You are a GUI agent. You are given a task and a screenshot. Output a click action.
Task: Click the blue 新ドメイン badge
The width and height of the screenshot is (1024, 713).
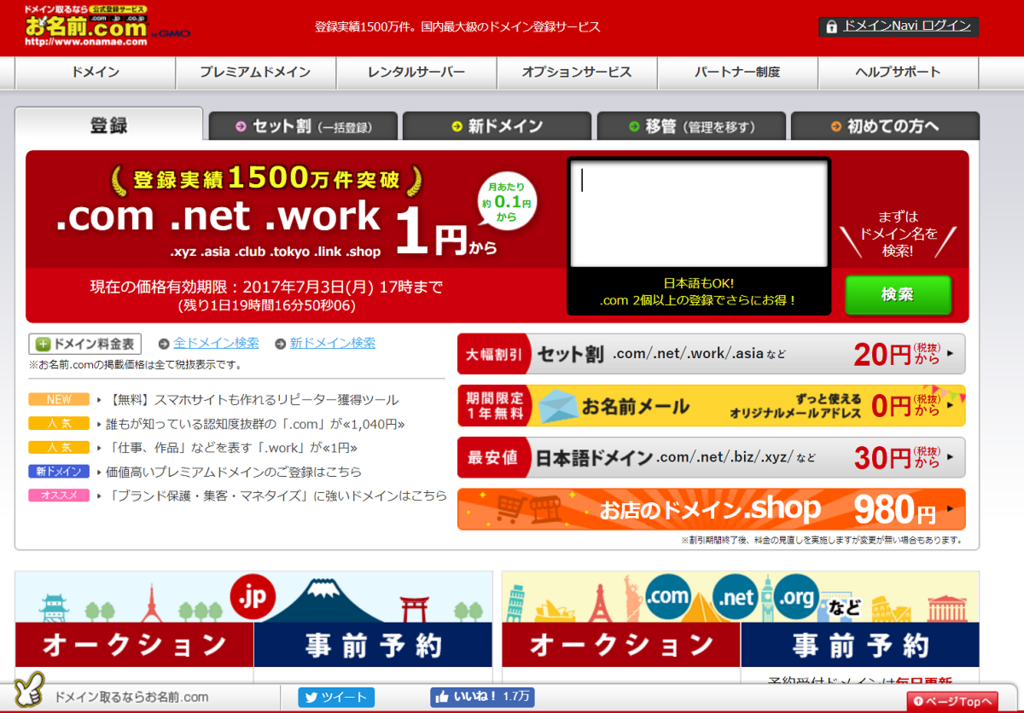59,471
